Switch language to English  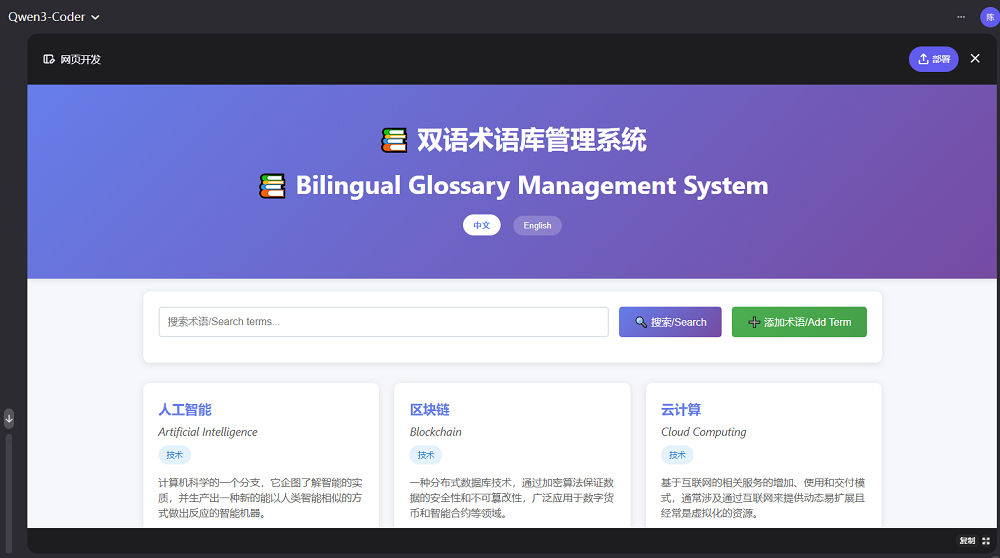coord(537,225)
